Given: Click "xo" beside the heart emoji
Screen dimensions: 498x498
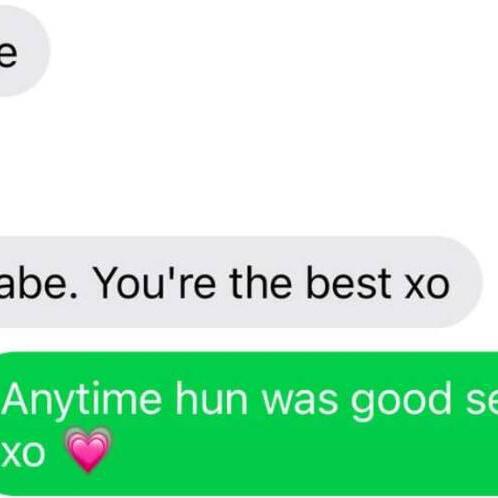Looking at the screenshot, I should (x=22, y=454).
